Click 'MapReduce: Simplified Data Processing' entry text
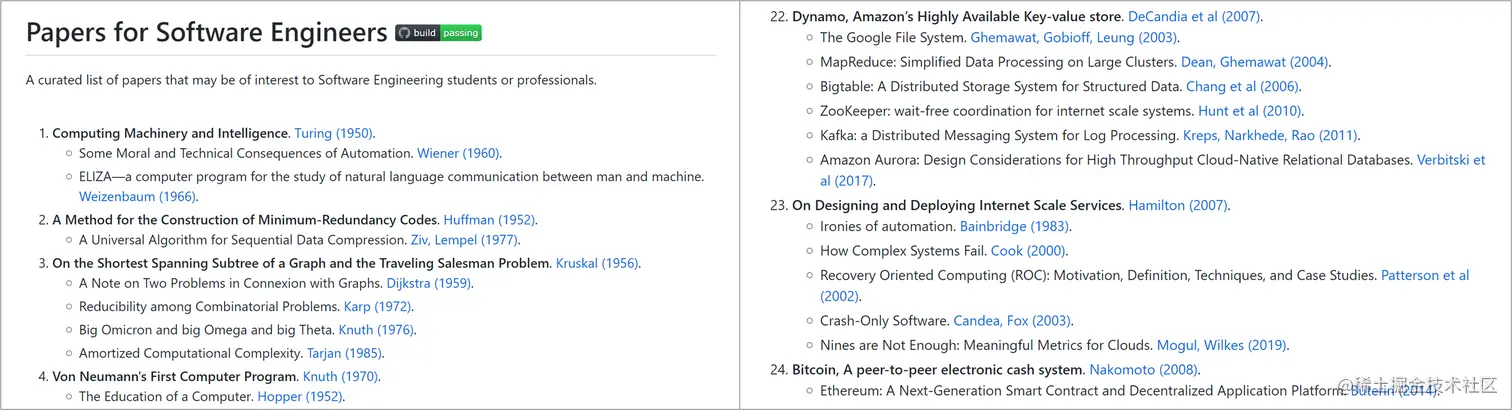This screenshot has width=1512, height=410. (997, 62)
